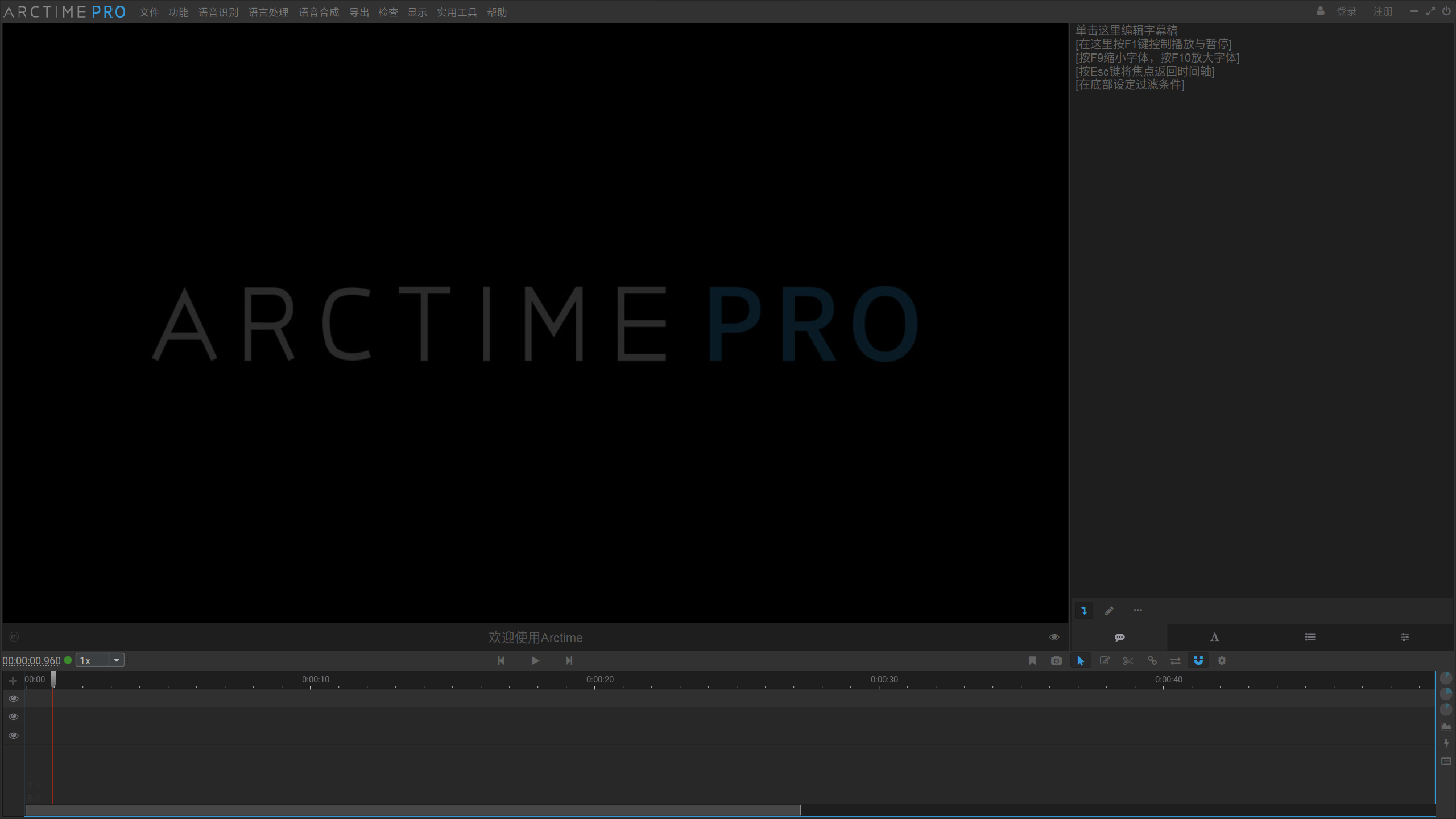Open the 1x playback speed dropdown

tap(116, 660)
